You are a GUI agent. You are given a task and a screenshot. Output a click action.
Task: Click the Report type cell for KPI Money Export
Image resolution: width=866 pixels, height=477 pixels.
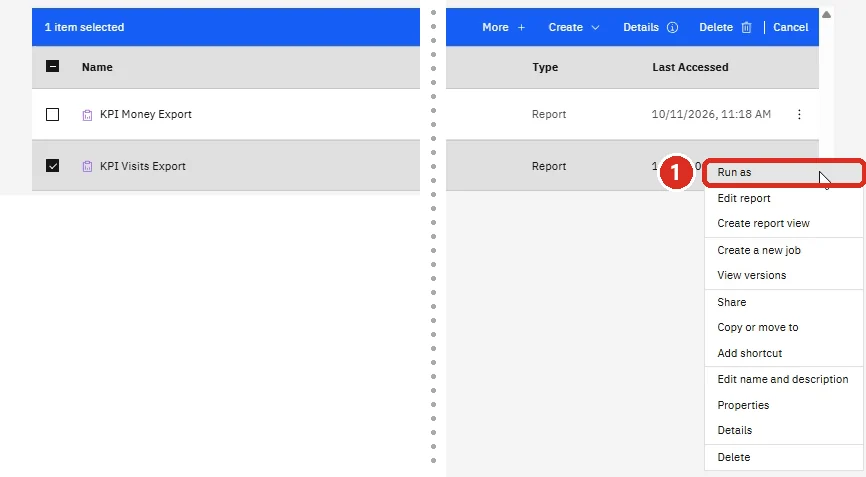[549, 114]
